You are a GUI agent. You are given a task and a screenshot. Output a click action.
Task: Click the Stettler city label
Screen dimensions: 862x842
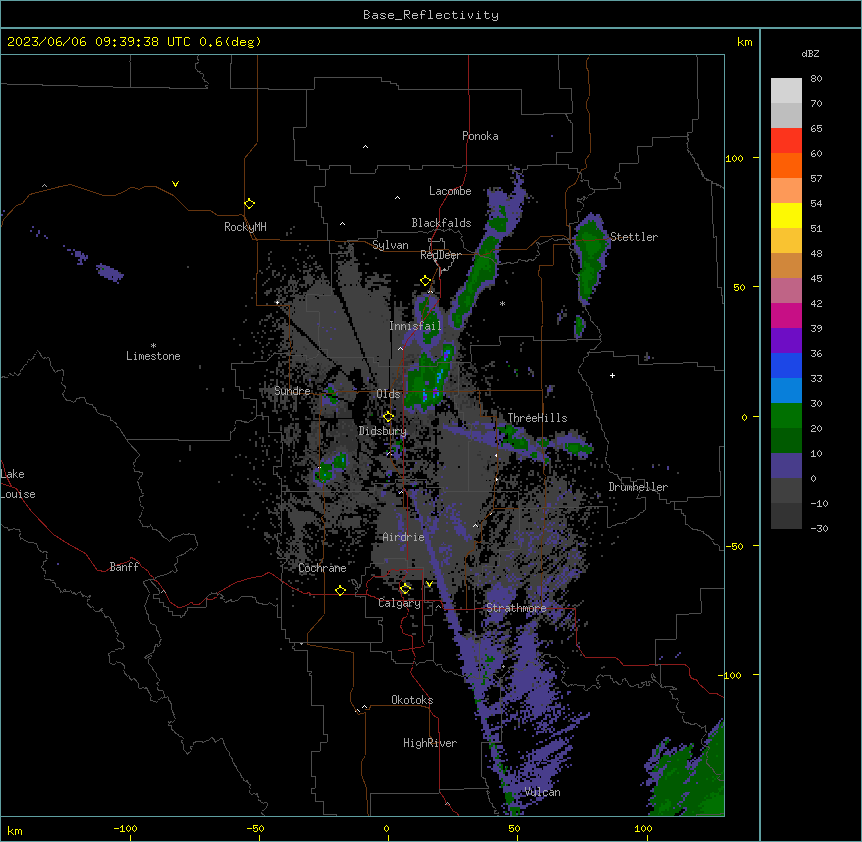[x=634, y=237]
